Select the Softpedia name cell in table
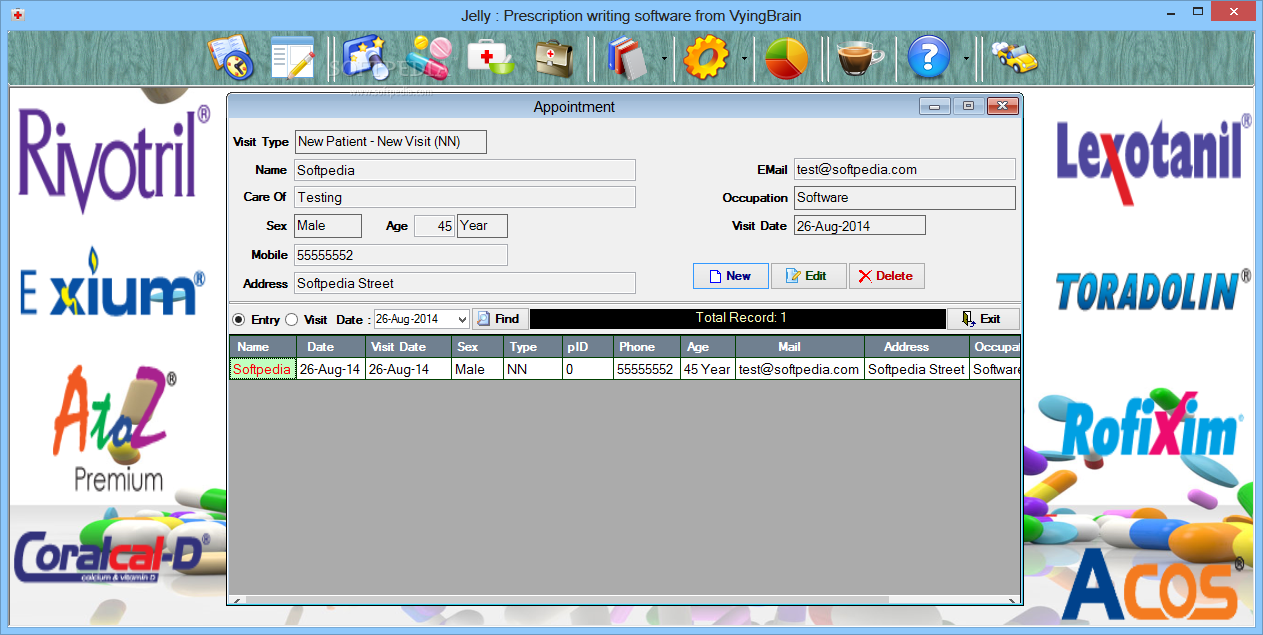 (x=263, y=369)
